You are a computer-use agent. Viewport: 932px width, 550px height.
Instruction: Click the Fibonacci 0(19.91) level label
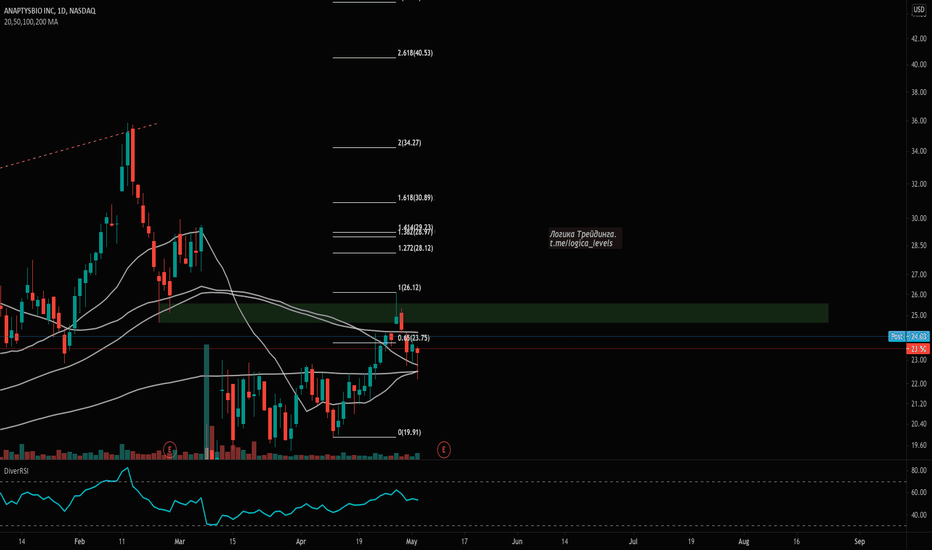click(410, 432)
